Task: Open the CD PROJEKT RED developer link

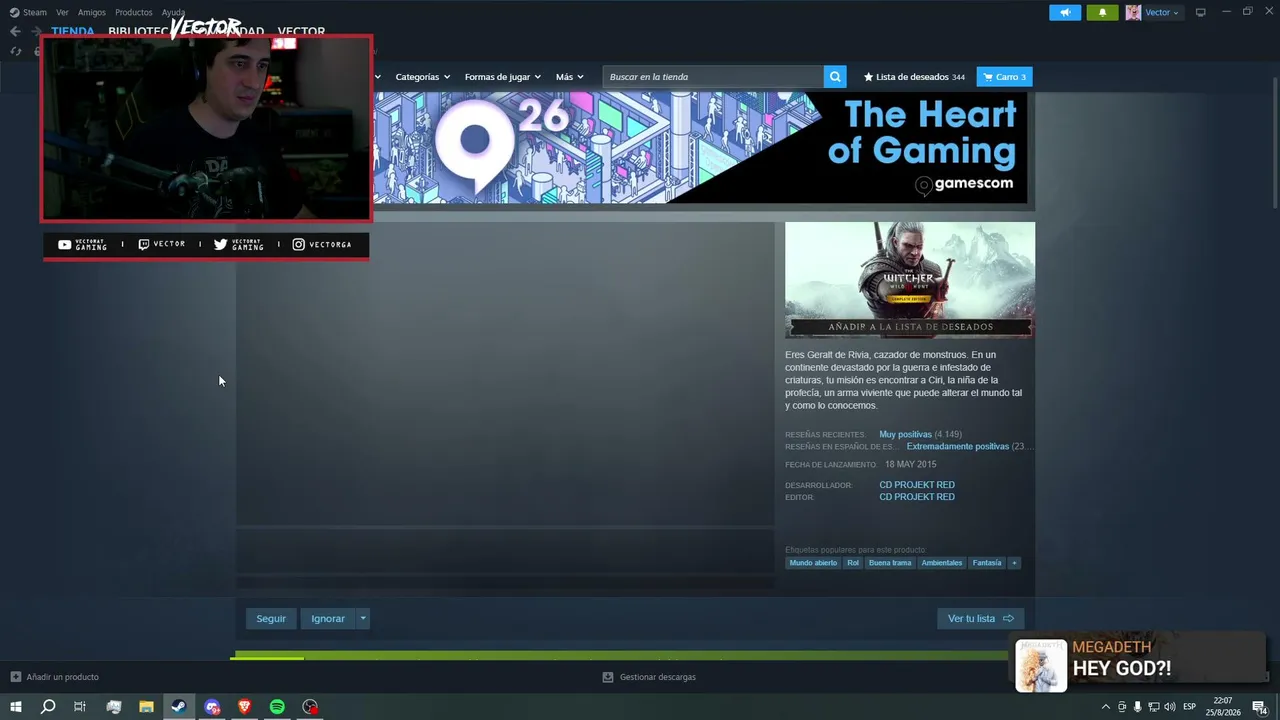Action: click(x=917, y=485)
